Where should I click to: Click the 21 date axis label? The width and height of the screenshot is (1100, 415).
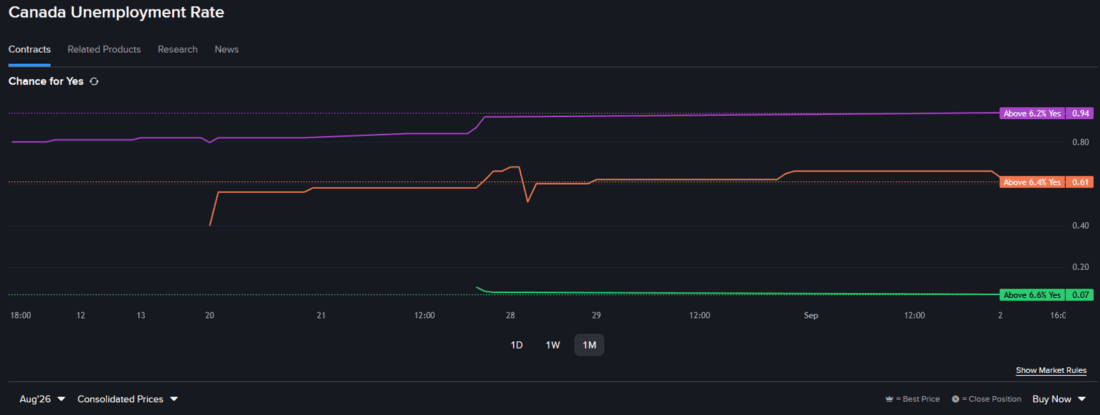point(321,316)
